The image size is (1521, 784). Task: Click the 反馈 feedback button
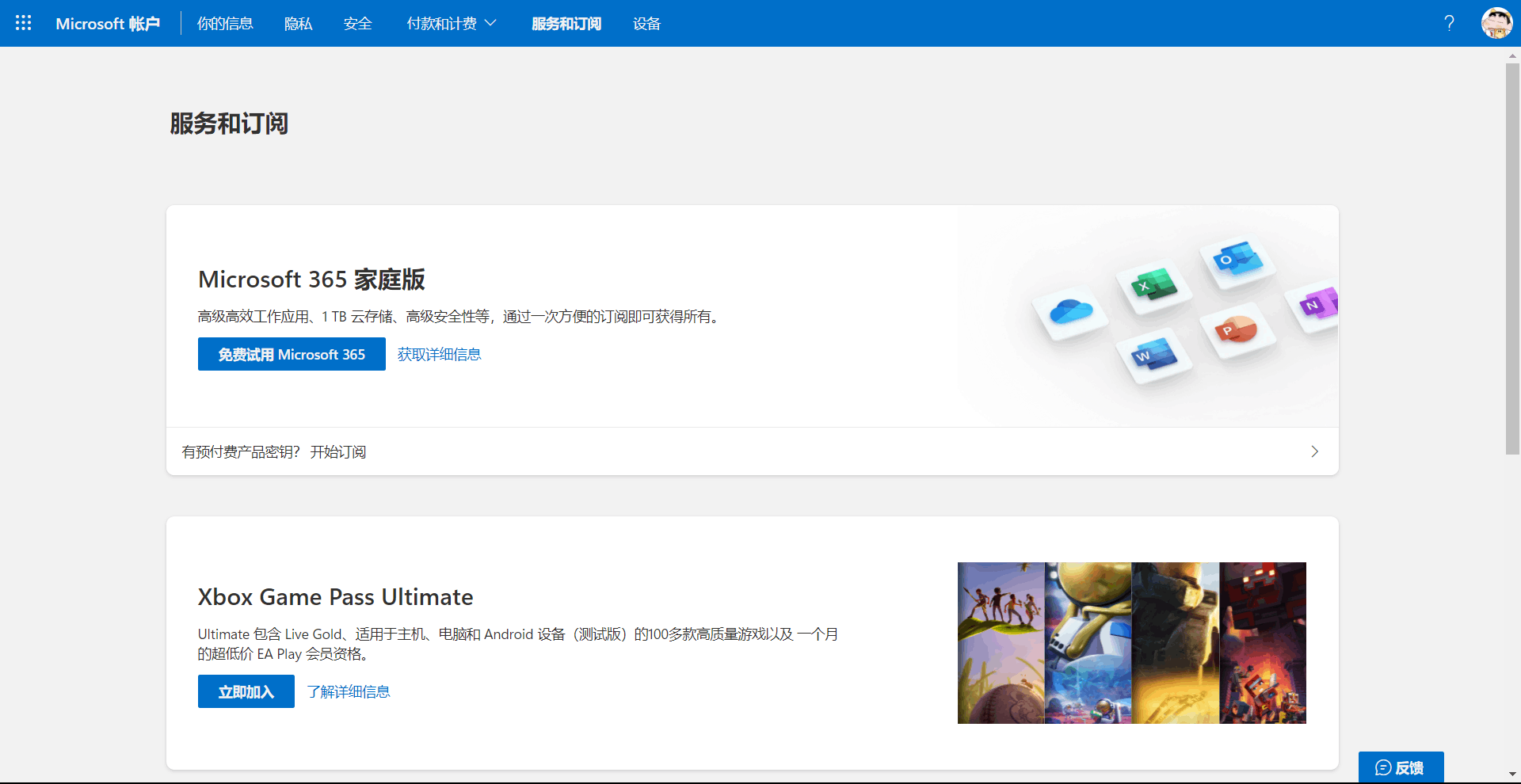pyautogui.click(x=1401, y=767)
